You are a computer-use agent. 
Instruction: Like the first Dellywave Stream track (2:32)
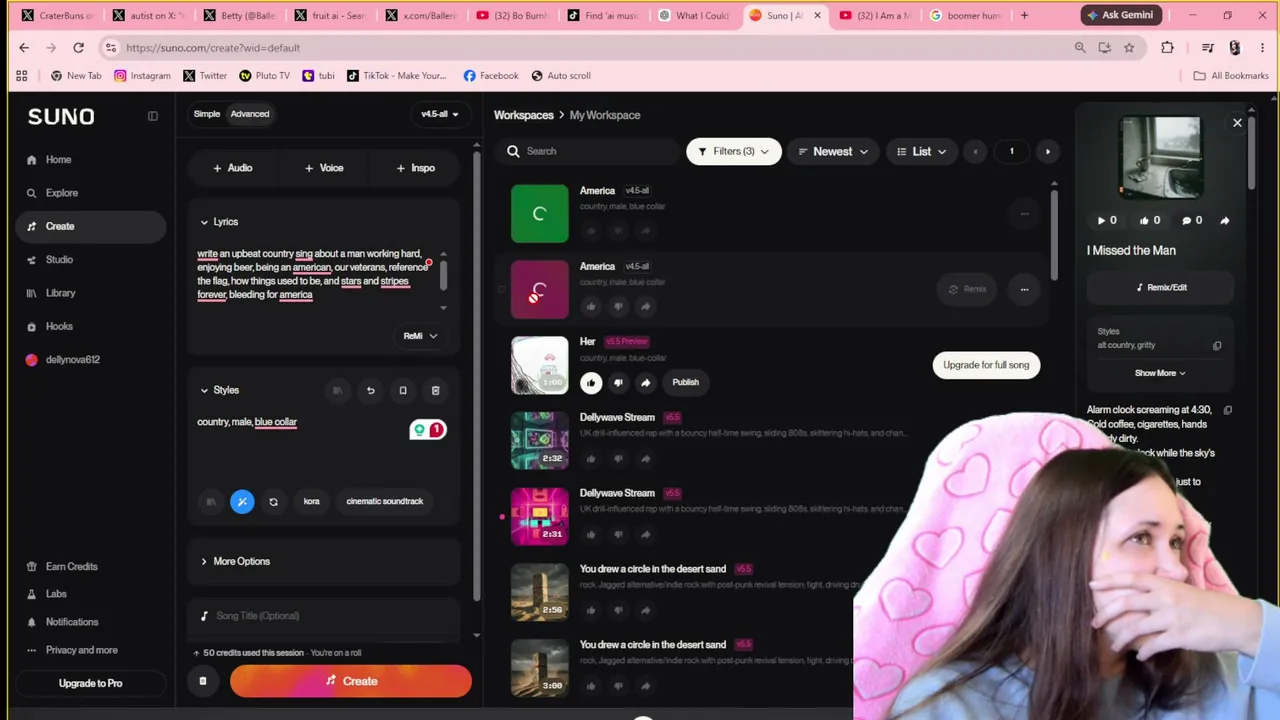(x=591, y=458)
